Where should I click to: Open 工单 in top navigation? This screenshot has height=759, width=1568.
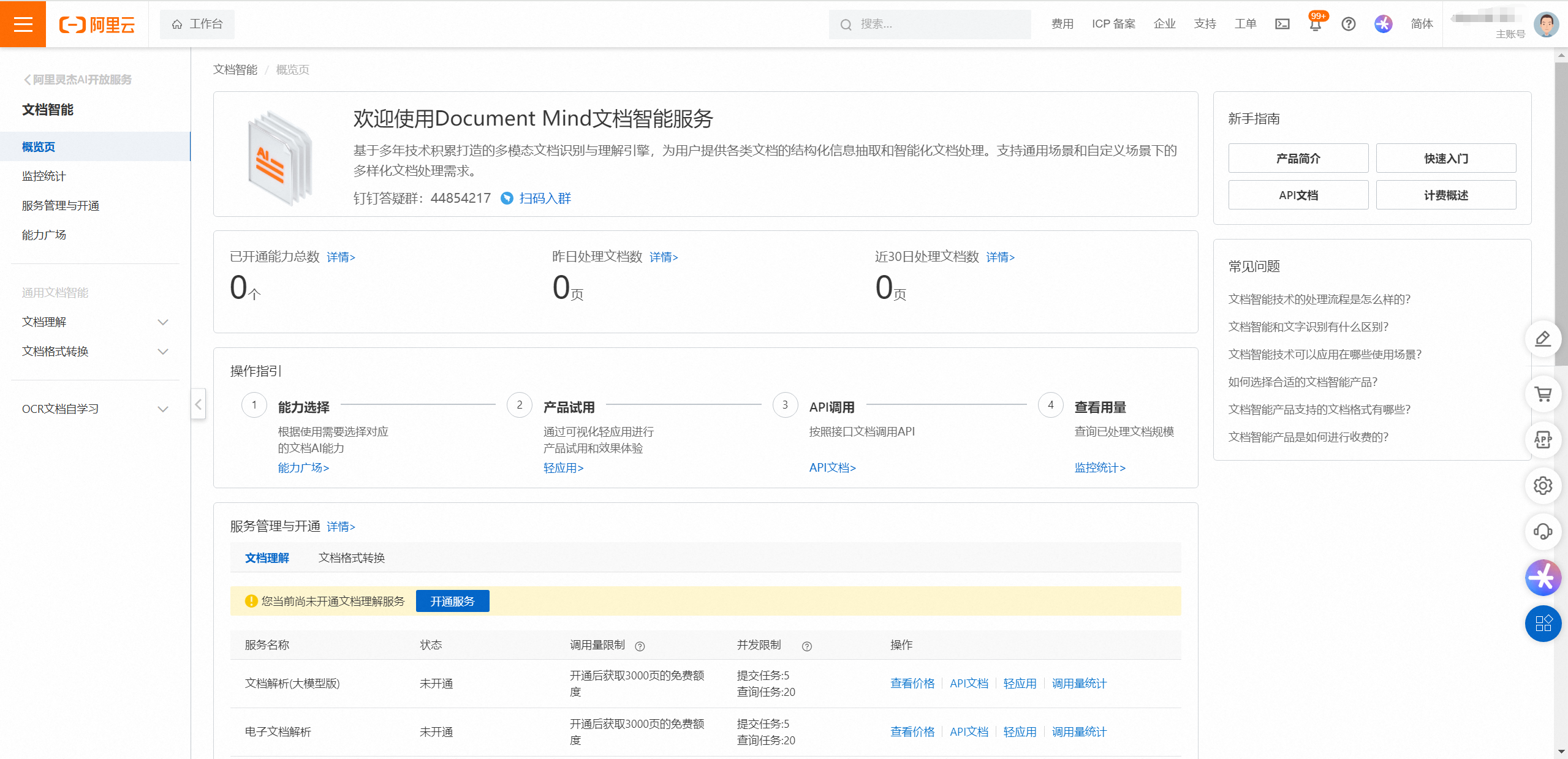click(x=1246, y=24)
